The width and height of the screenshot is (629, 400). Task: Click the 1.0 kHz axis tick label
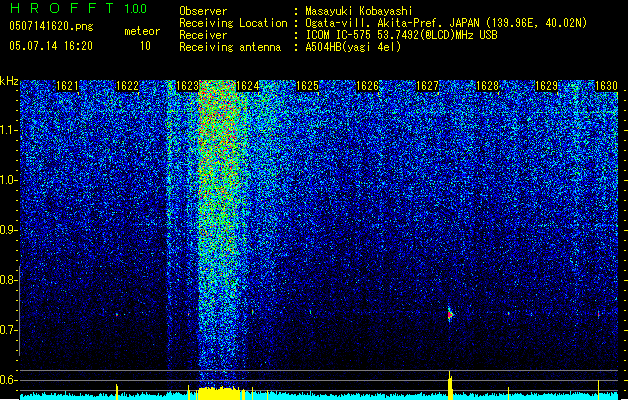pyautogui.click(x=8, y=180)
